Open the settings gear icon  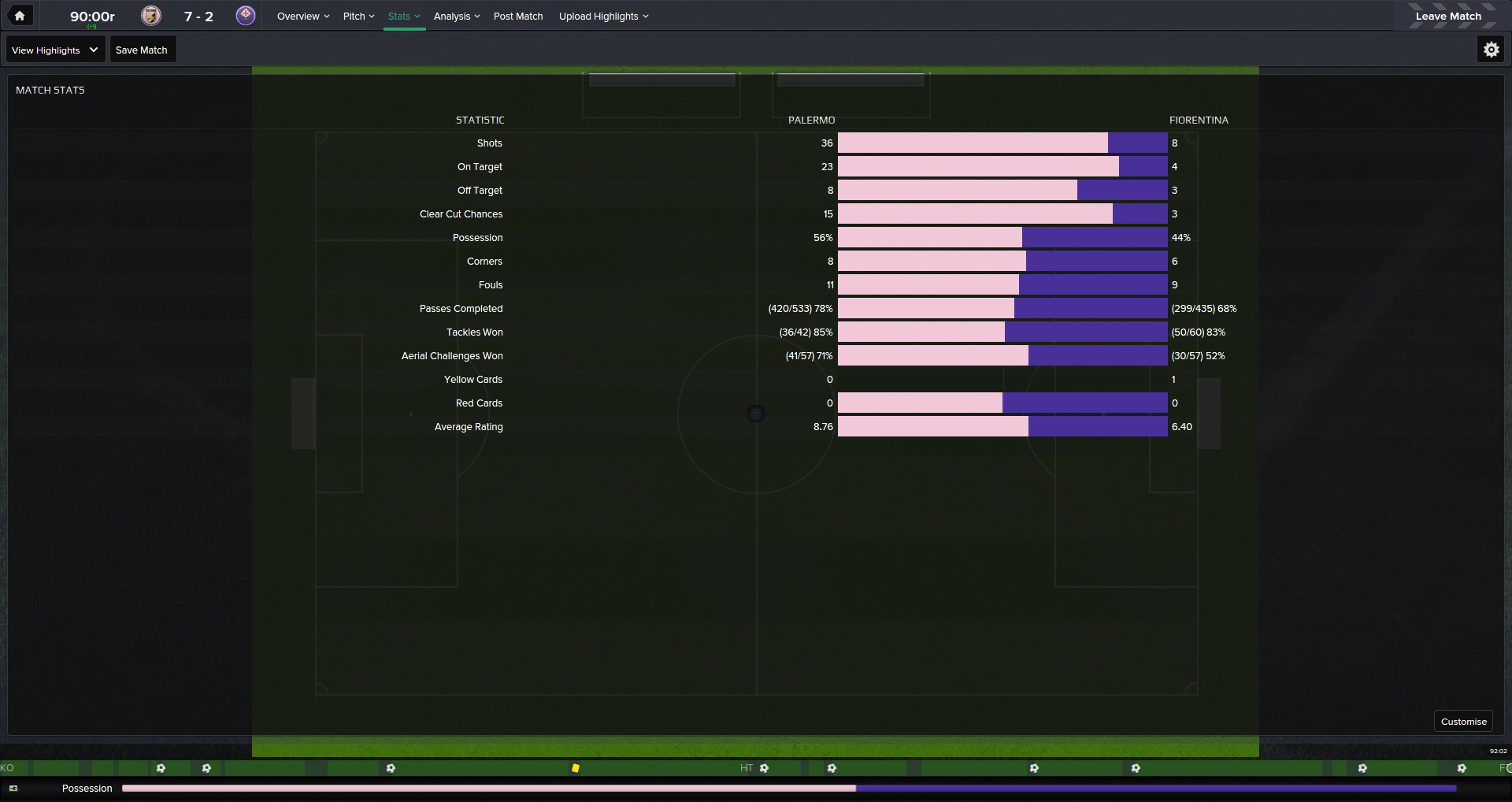pos(1491,50)
